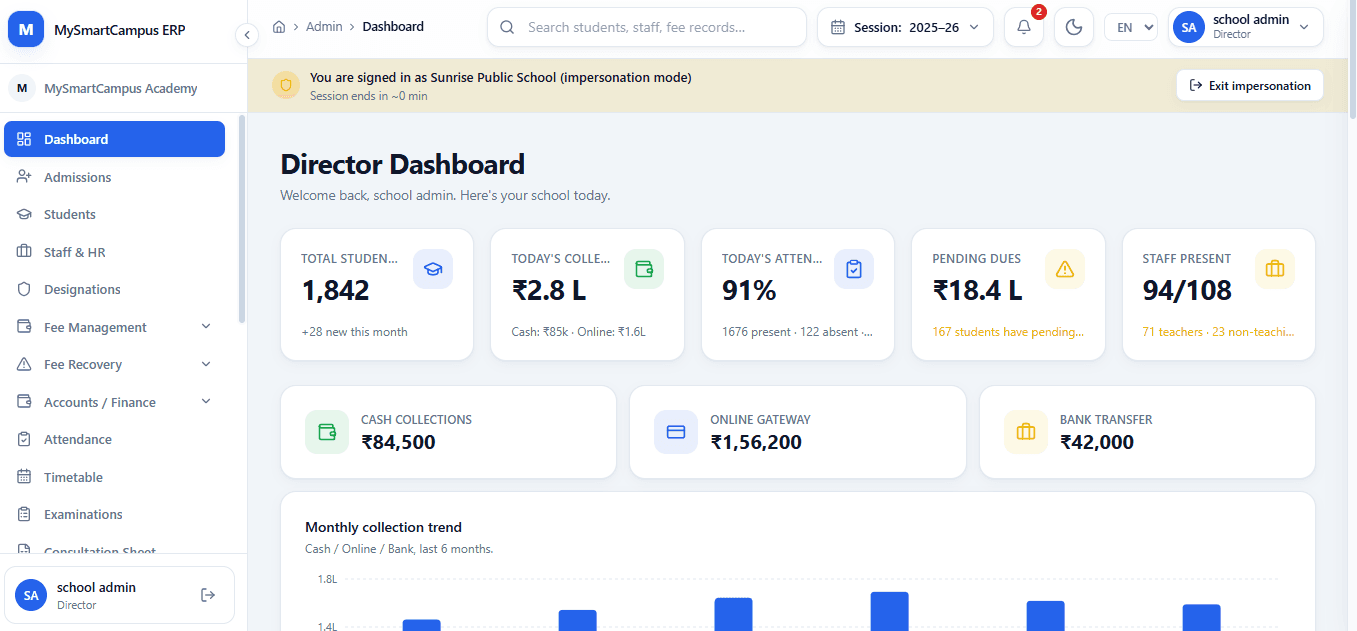Click the '71 teachers · 23 non-teaching' text

(x=1218, y=332)
